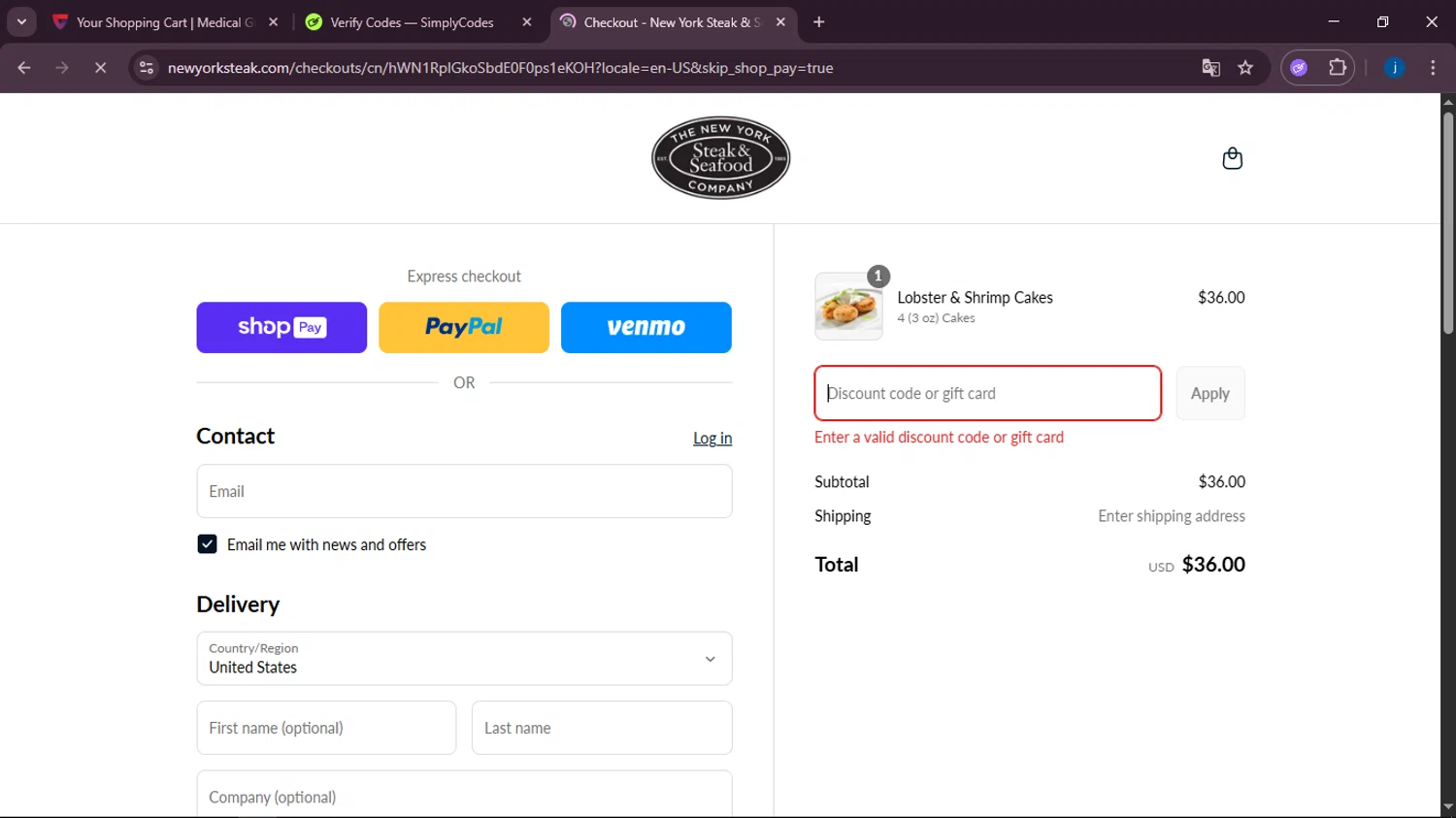Viewport: 1456px width, 818px height.
Task: Open the browser extensions puzzle icon
Action: pyautogui.click(x=1338, y=68)
